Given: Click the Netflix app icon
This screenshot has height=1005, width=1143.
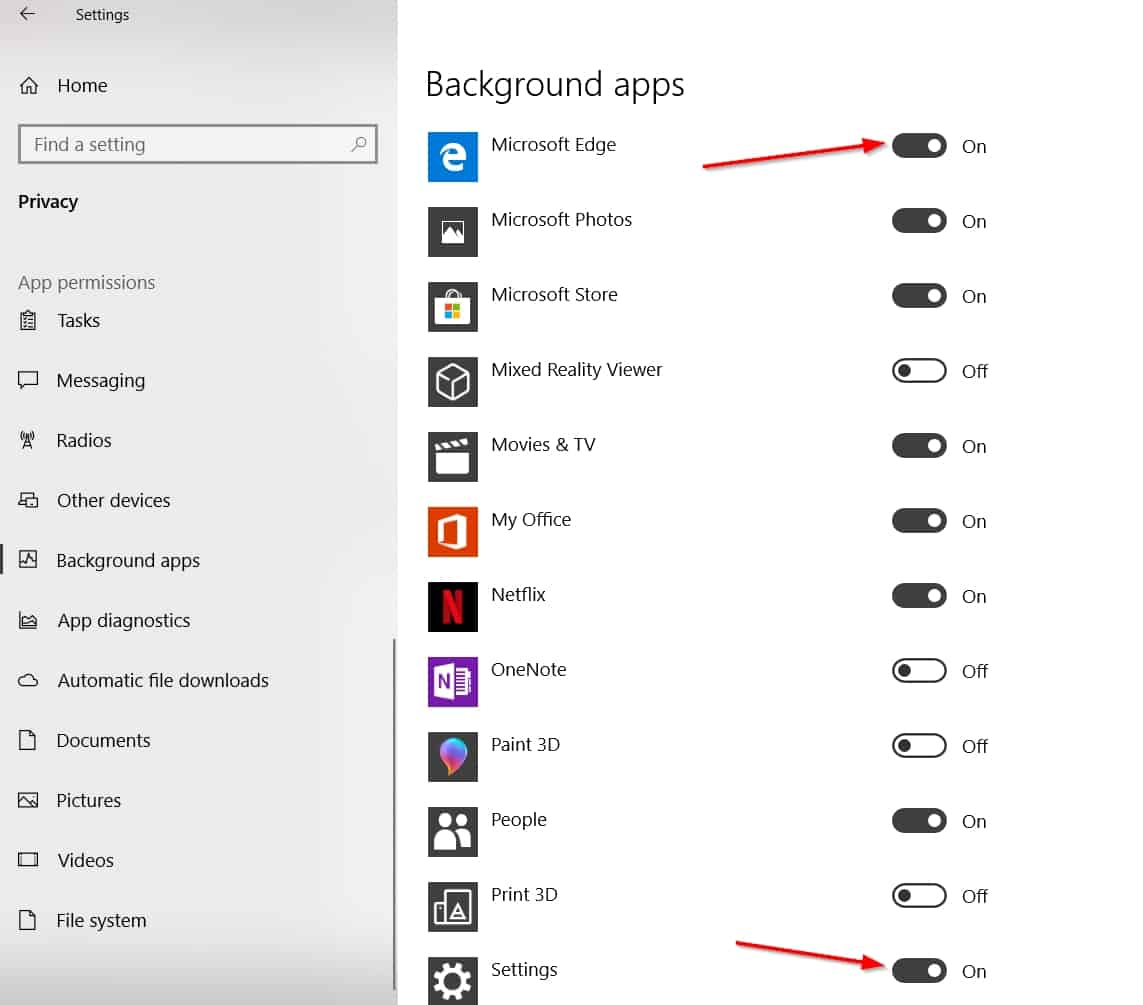Looking at the screenshot, I should click(x=453, y=607).
